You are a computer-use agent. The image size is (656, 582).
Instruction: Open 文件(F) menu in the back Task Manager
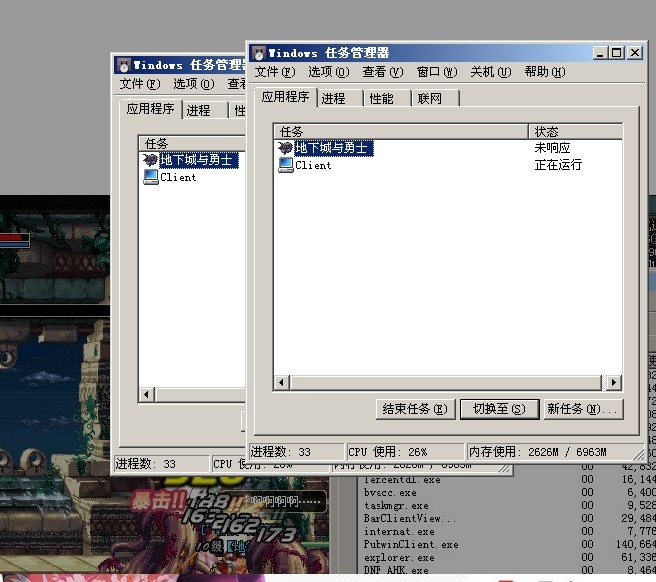click(140, 84)
